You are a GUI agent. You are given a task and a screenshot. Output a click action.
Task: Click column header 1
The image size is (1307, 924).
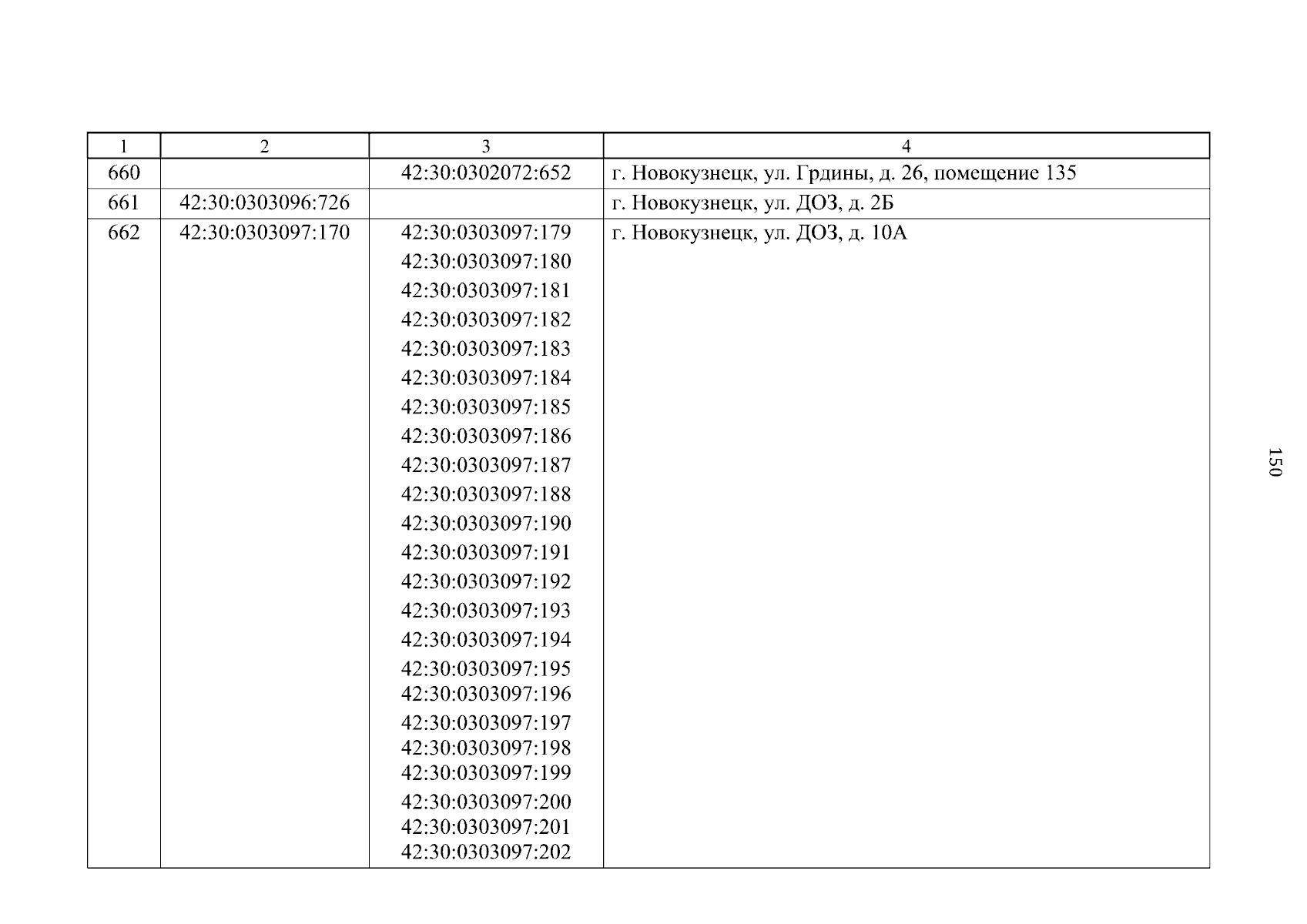tap(124, 146)
